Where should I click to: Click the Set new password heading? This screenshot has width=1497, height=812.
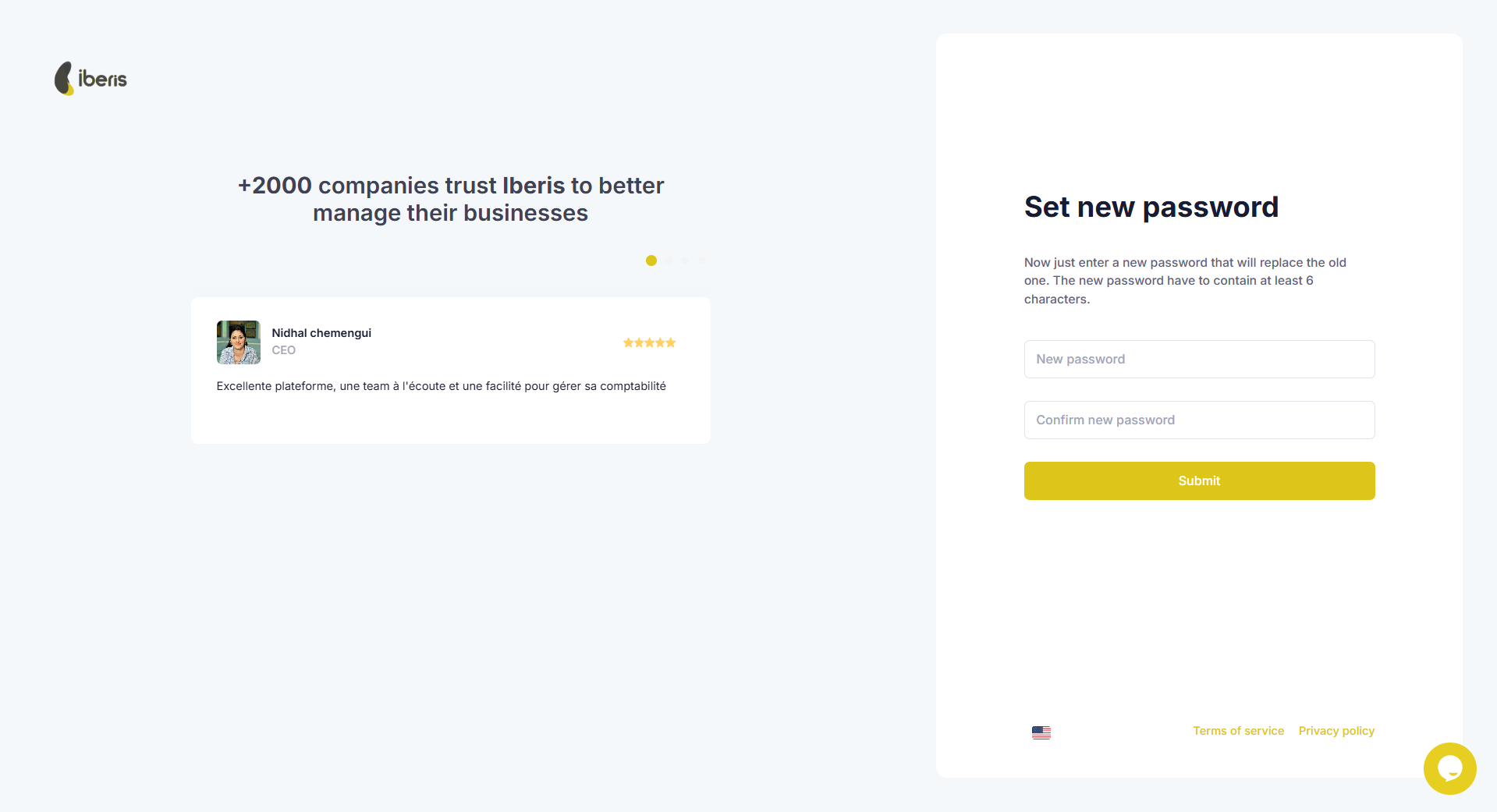[1151, 207]
